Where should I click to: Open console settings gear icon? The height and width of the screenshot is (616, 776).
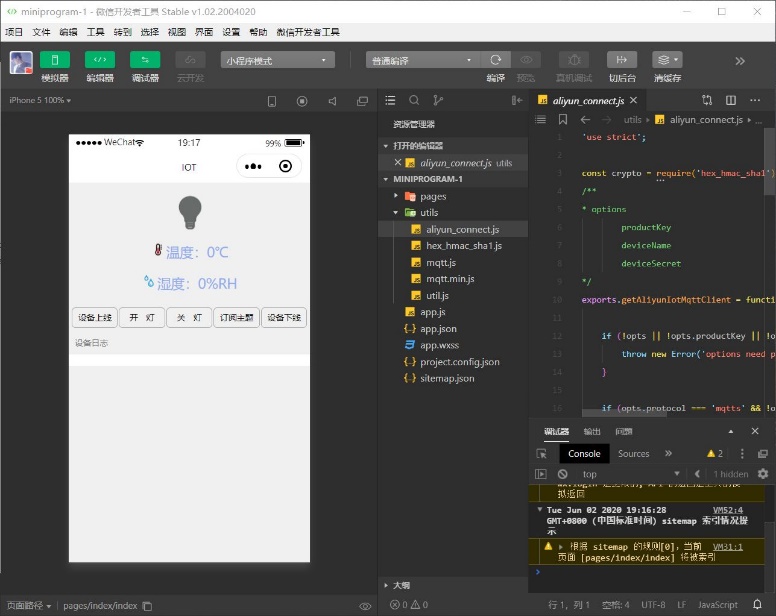(x=763, y=474)
